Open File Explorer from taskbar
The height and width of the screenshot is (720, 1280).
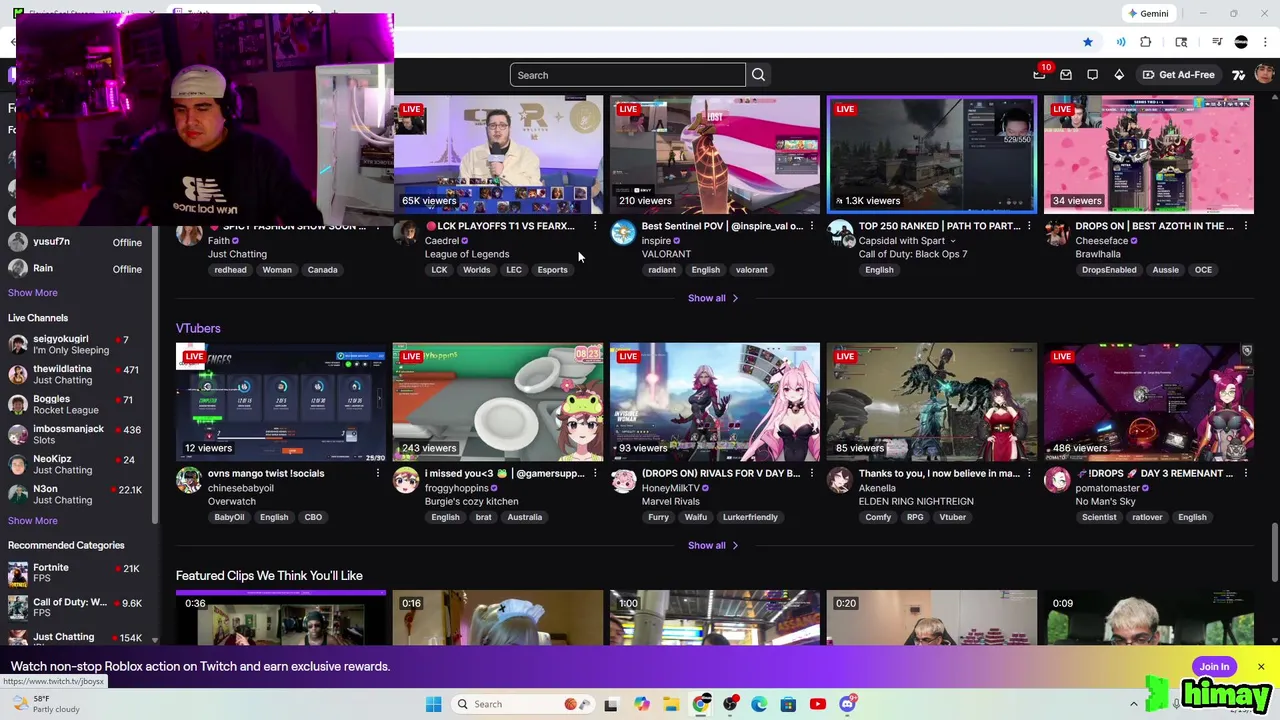tap(671, 704)
